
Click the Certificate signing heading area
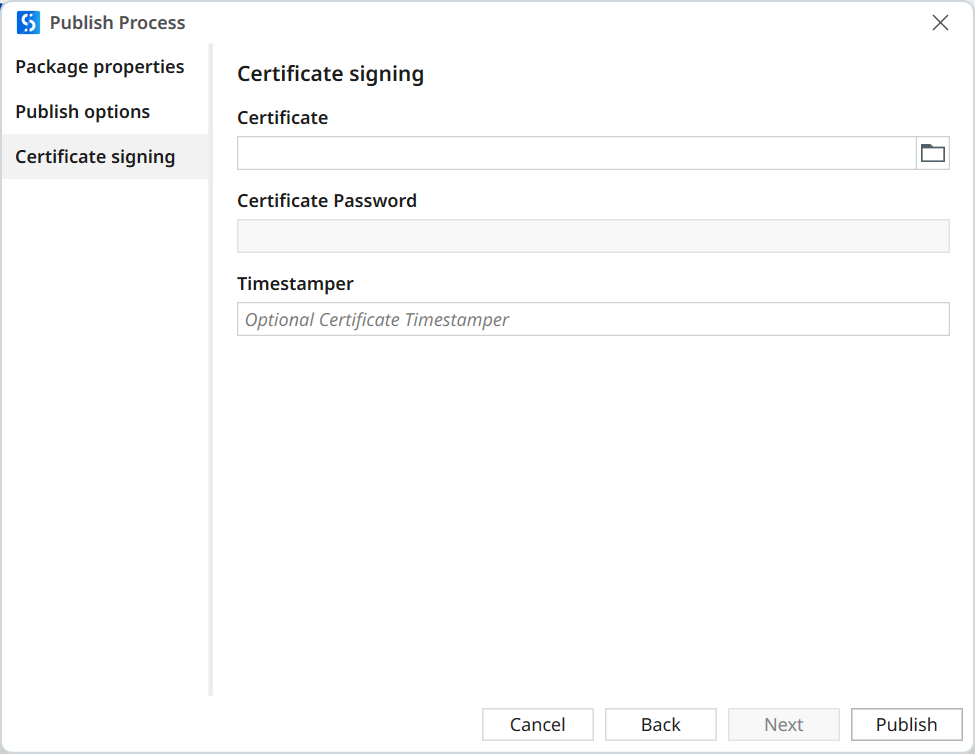[330, 74]
